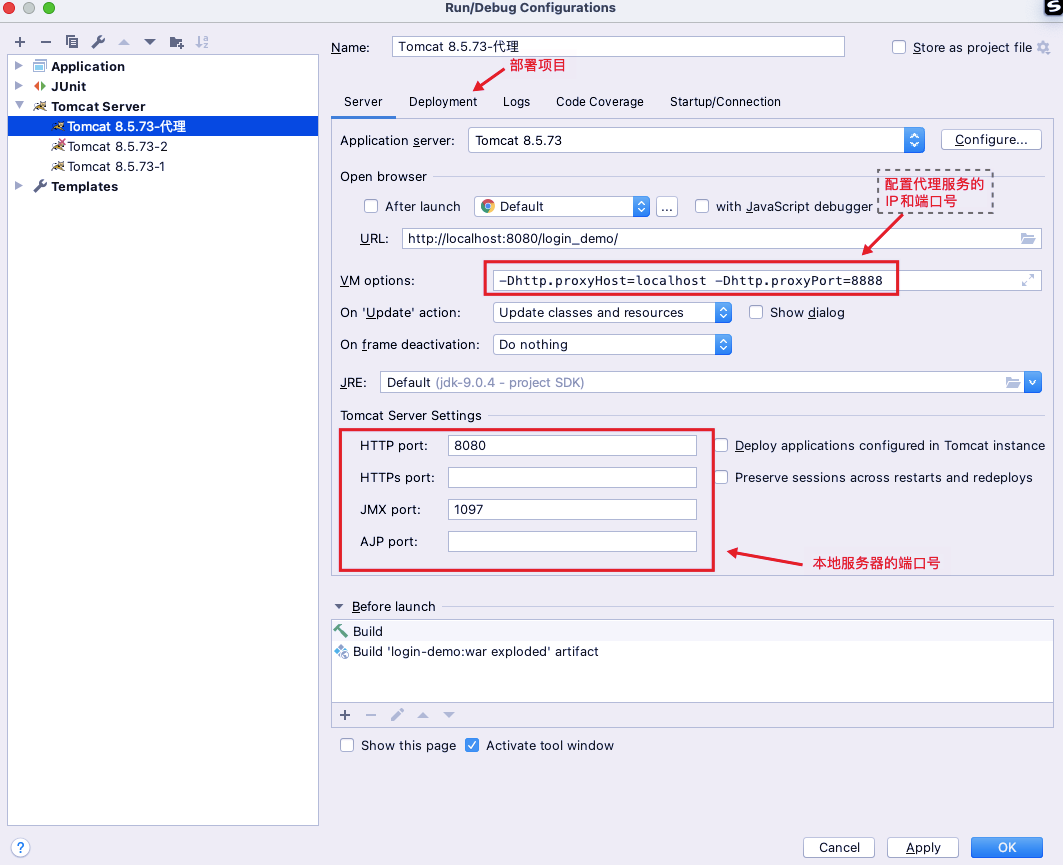
Task: Add a new configuration with the plus icon
Action: pos(20,42)
